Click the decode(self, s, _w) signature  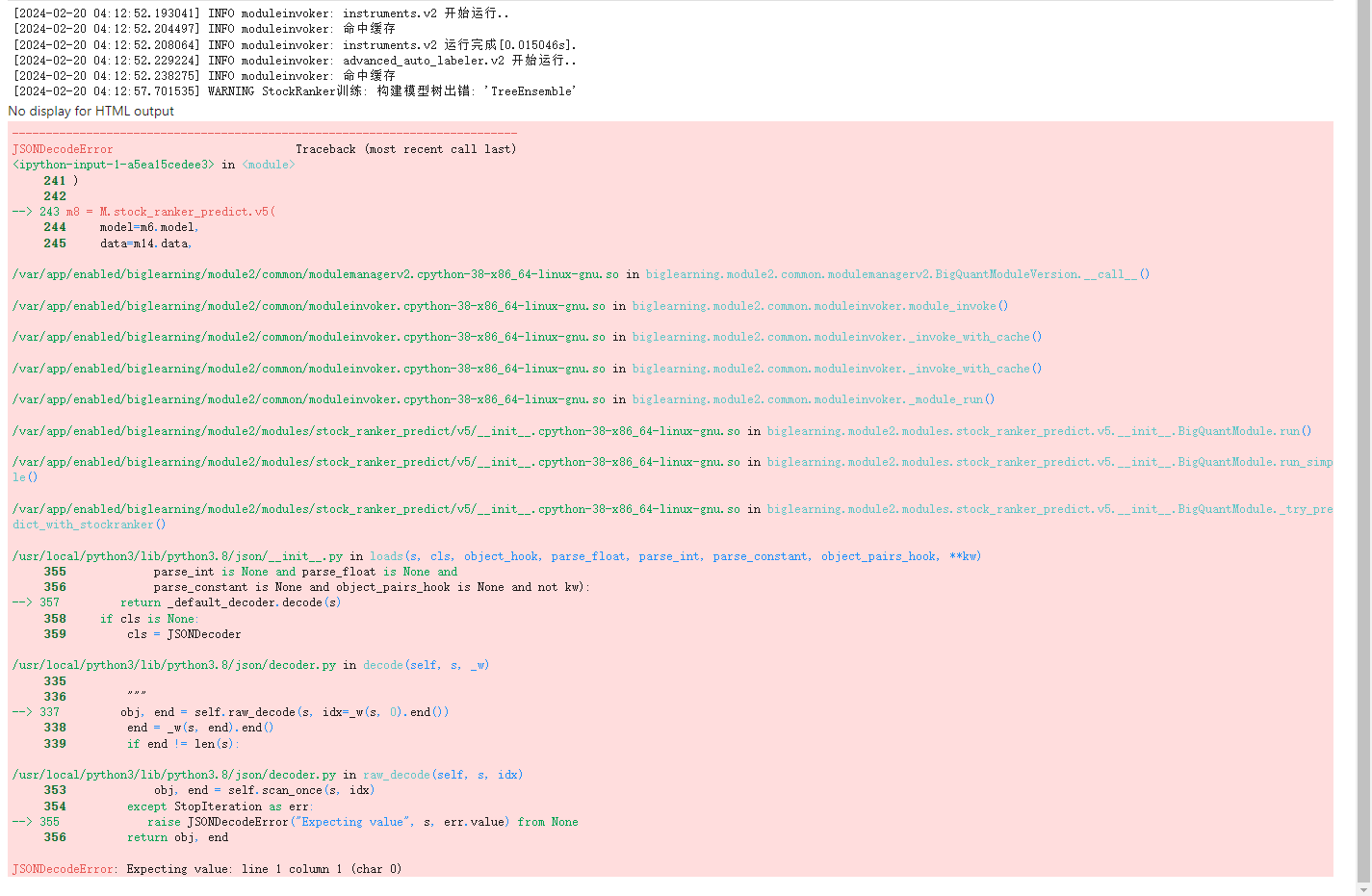(x=426, y=665)
